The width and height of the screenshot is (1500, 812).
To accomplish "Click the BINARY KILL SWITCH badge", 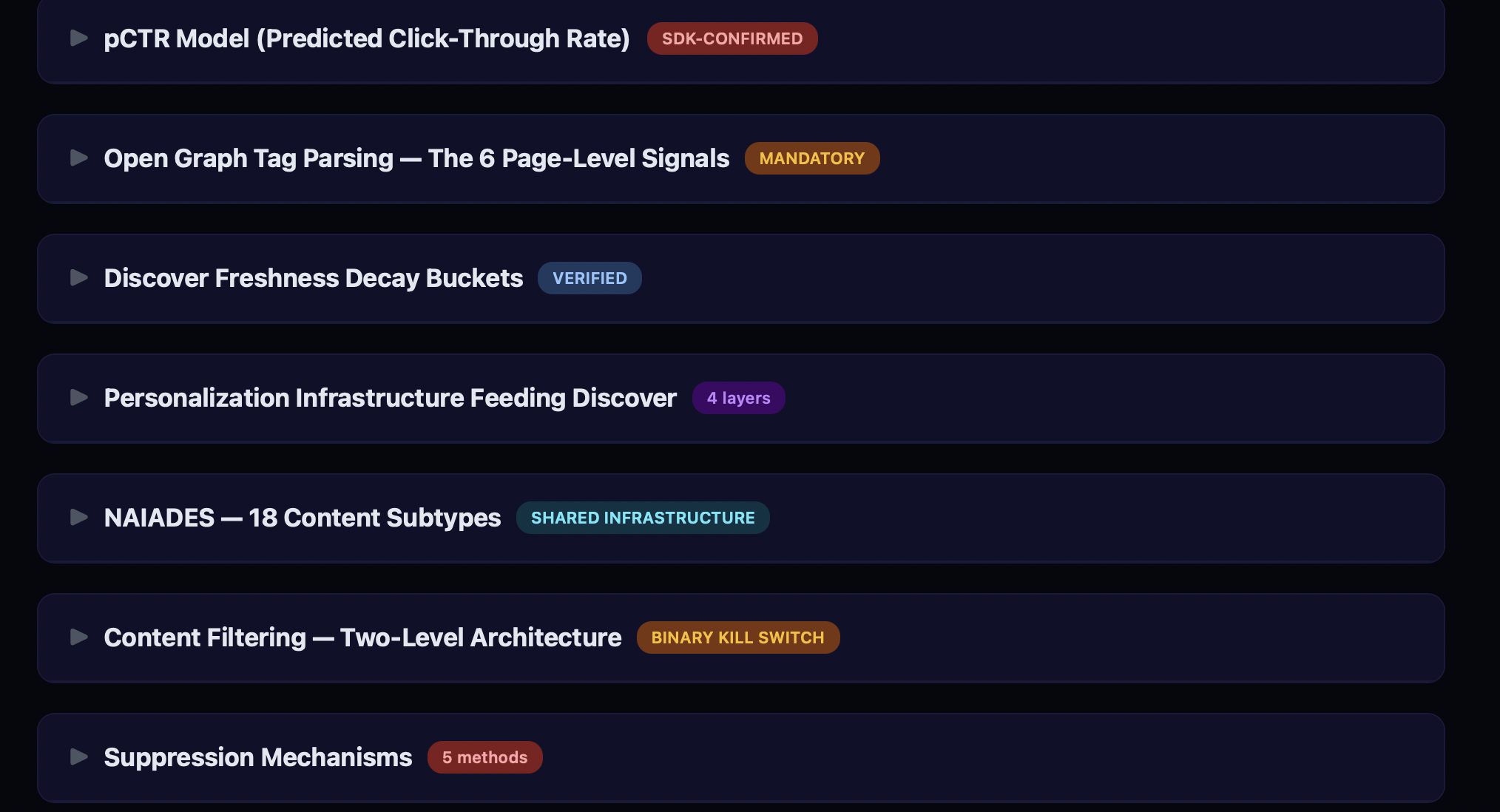I will pos(737,637).
